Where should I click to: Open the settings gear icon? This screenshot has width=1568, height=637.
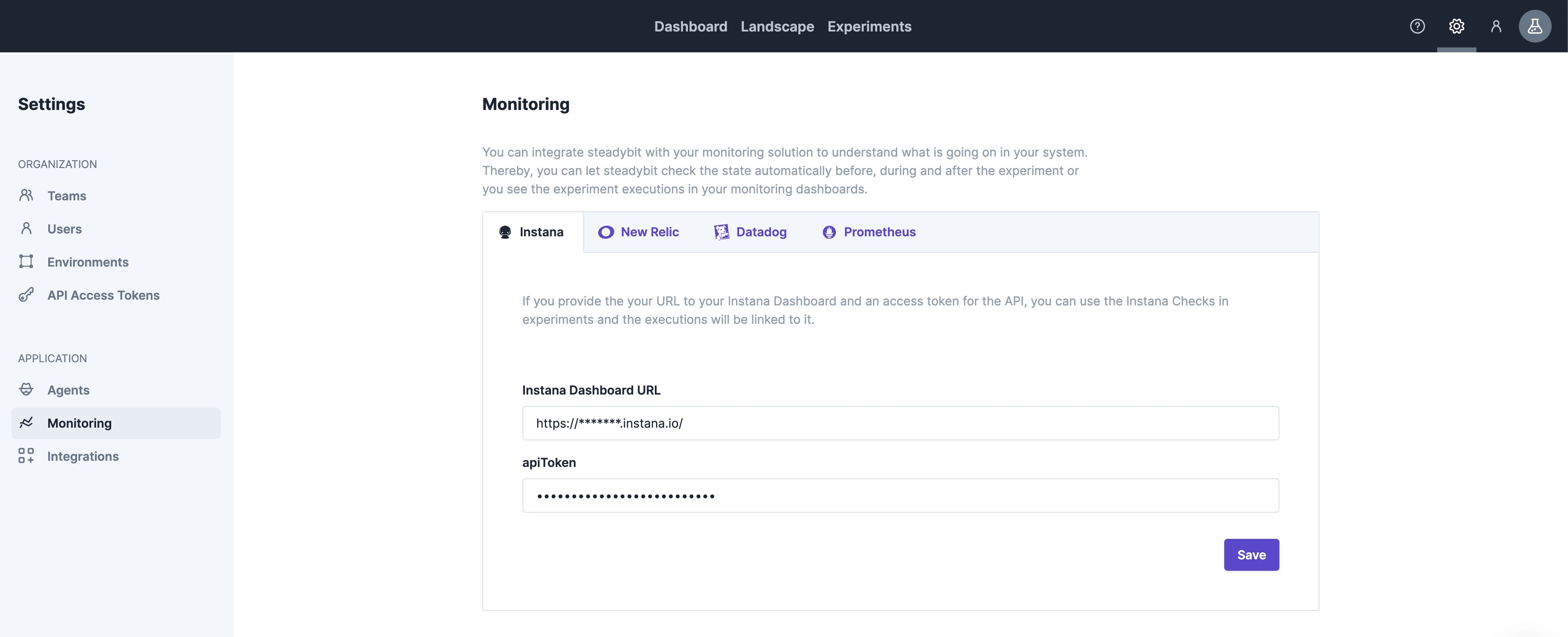point(1456,26)
